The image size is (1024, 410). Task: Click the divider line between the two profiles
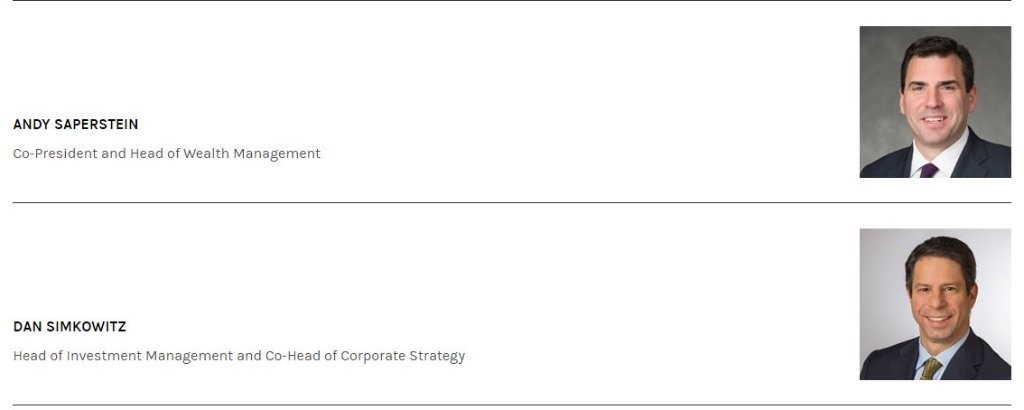(x=512, y=203)
